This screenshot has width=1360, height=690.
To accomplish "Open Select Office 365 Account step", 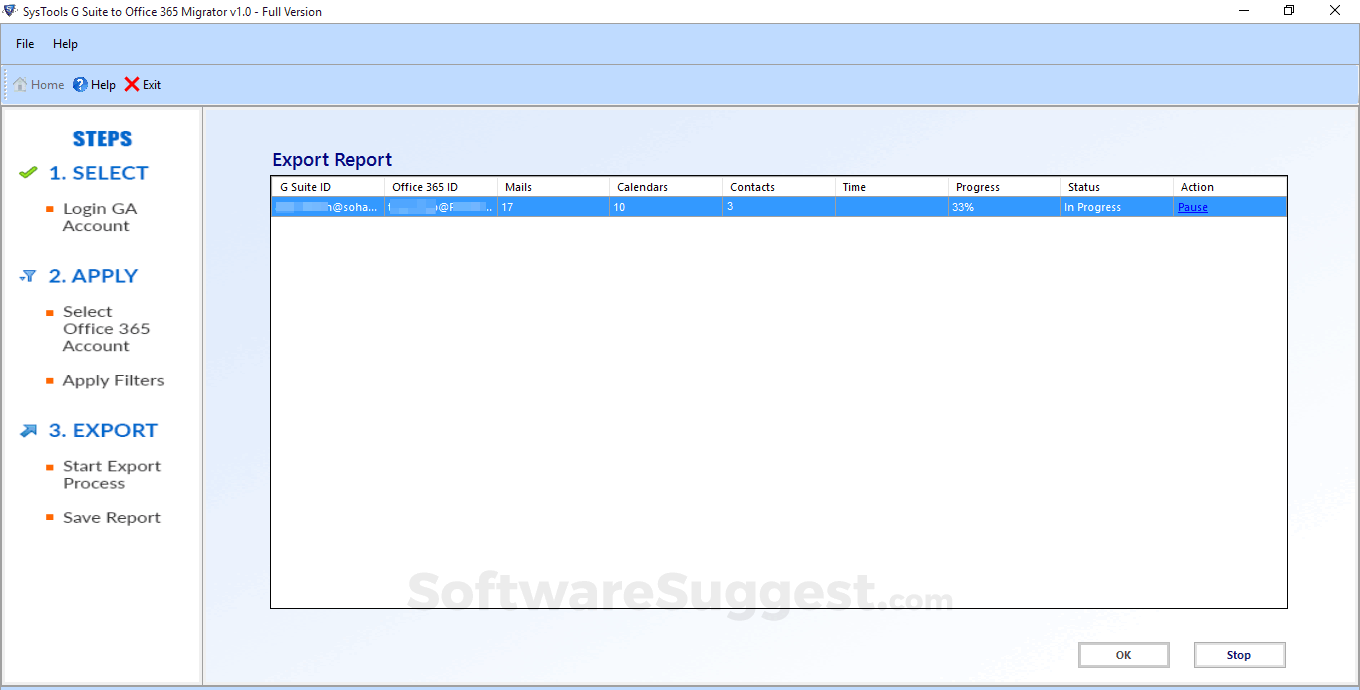I will pos(106,329).
